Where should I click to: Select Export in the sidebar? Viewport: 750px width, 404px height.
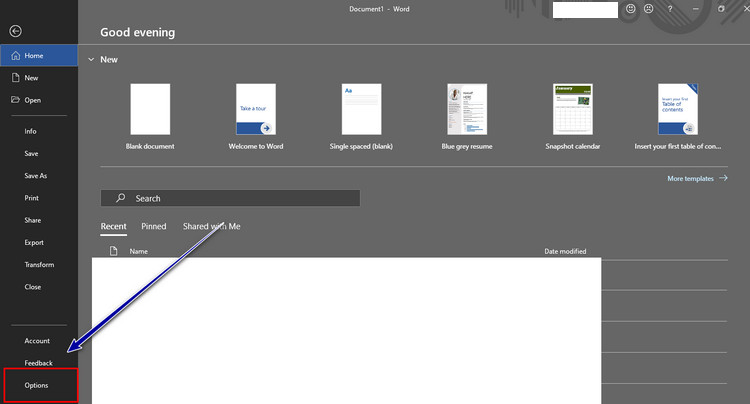tap(34, 242)
